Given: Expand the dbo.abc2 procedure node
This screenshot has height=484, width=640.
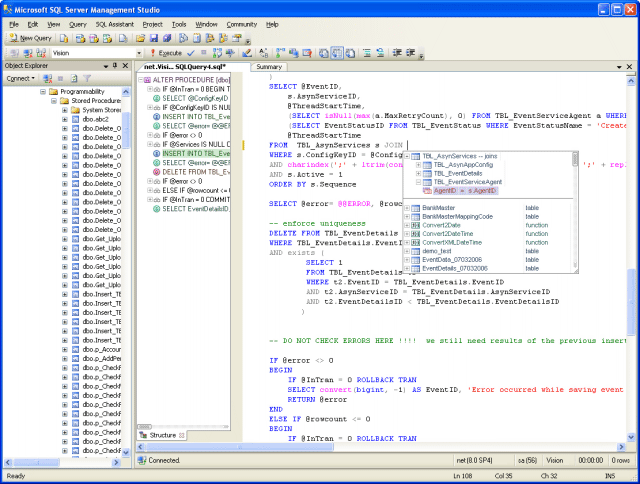Looking at the screenshot, I should 65,119.
